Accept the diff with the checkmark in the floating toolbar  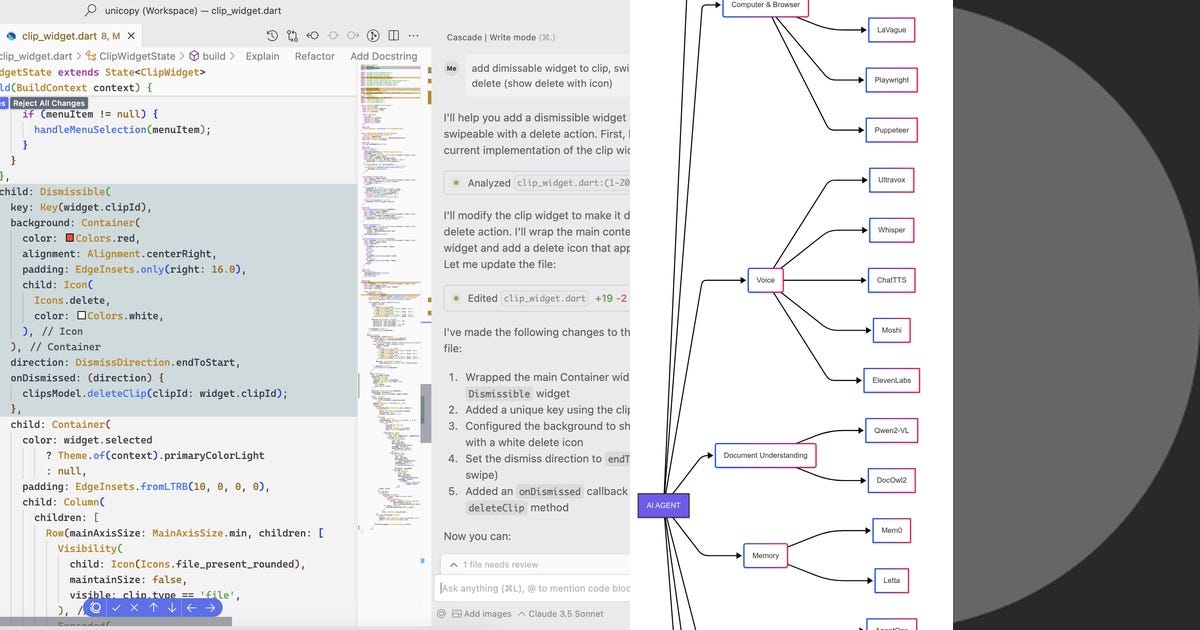117,608
